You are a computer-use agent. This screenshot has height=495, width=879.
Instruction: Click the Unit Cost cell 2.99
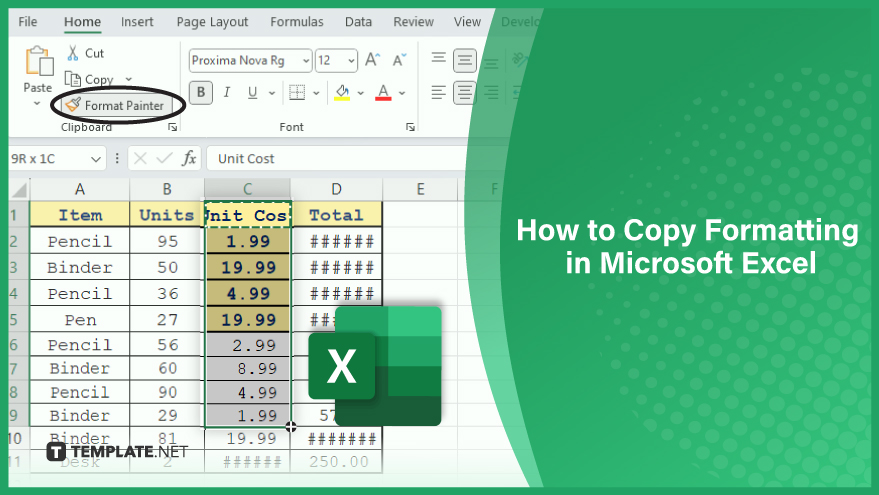pos(248,345)
